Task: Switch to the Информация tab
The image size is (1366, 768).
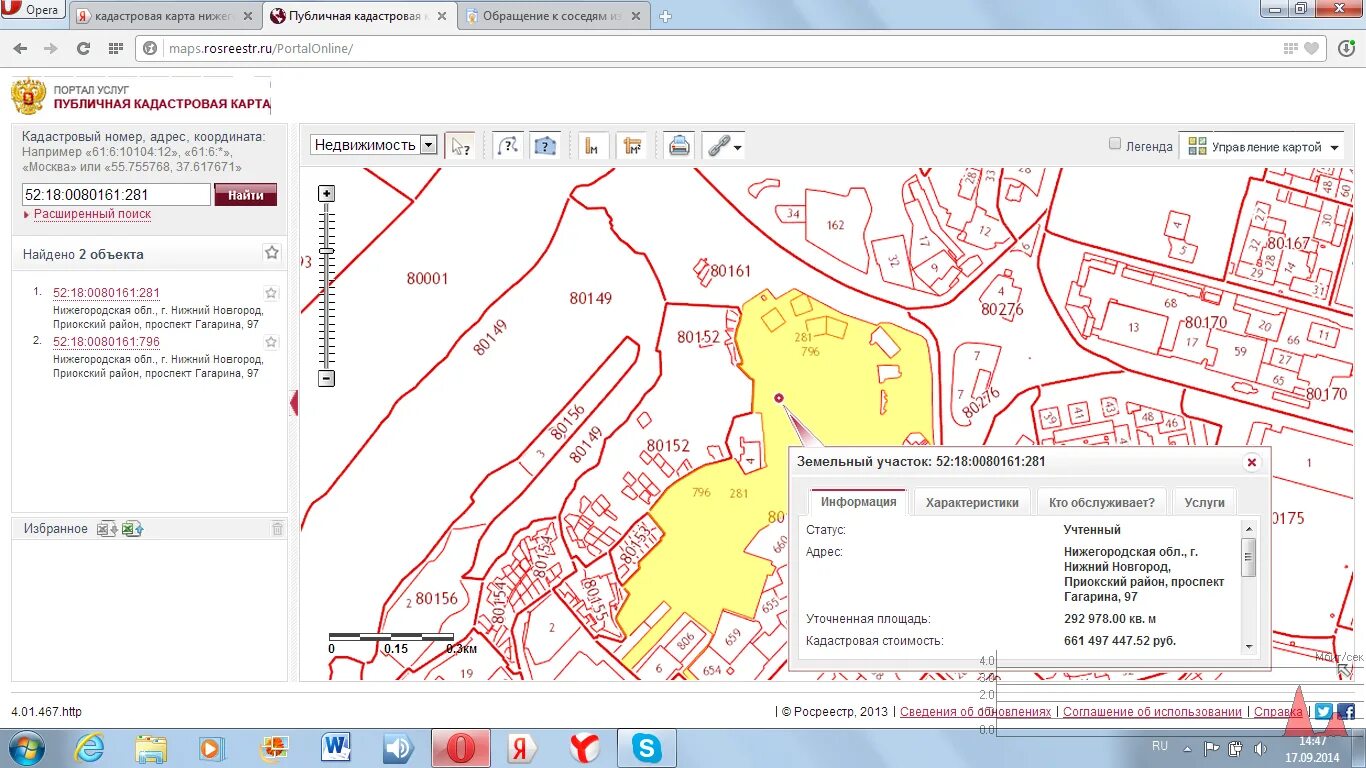Action: pos(858,502)
